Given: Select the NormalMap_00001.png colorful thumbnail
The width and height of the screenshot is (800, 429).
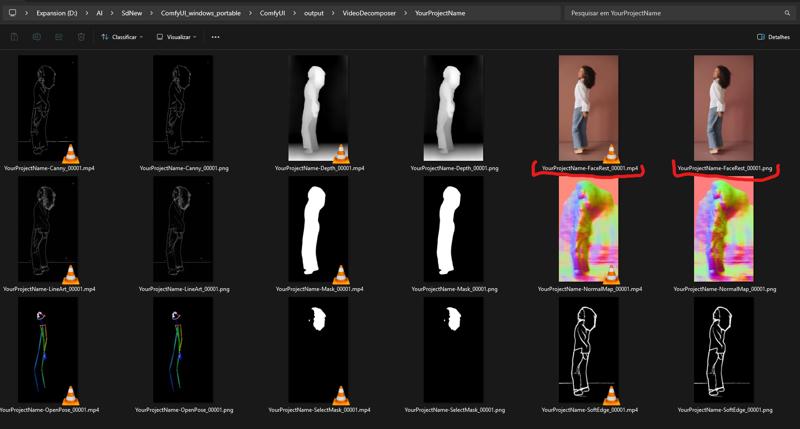Looking at the screenshot, I should (724, 230).
